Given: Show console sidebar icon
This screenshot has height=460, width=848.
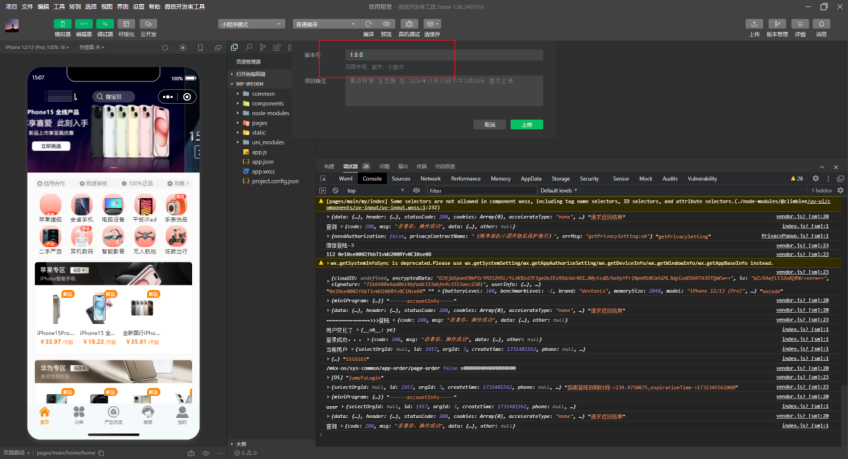Looking at the screenshot, I should (x=323, y=190).
